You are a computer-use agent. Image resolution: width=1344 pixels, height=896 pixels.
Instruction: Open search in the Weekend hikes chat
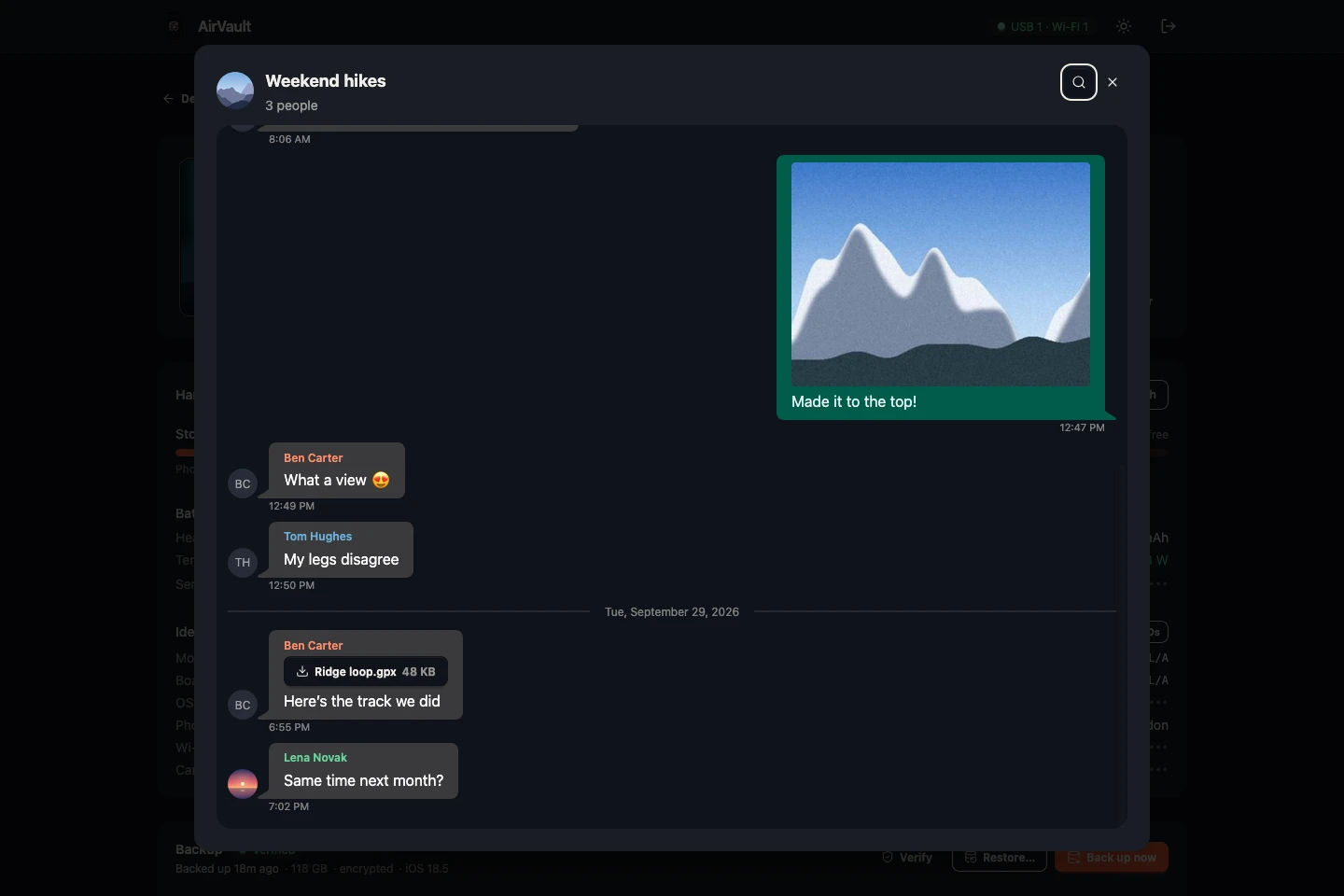[1078, 82]
